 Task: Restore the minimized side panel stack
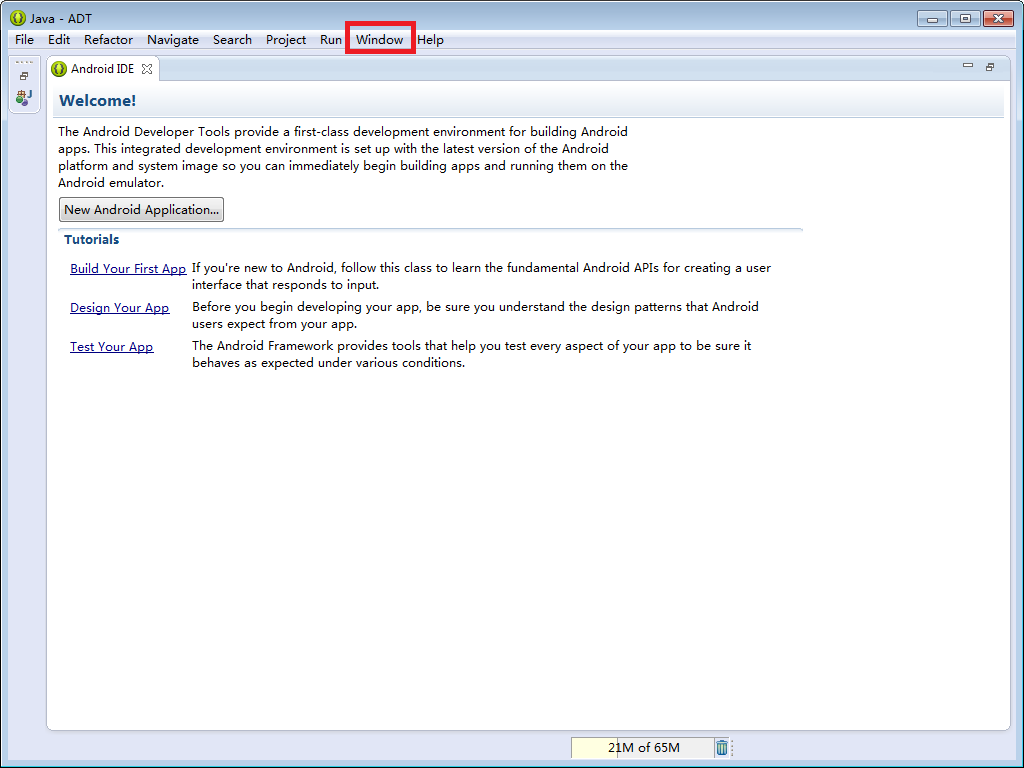pos(24,76)
